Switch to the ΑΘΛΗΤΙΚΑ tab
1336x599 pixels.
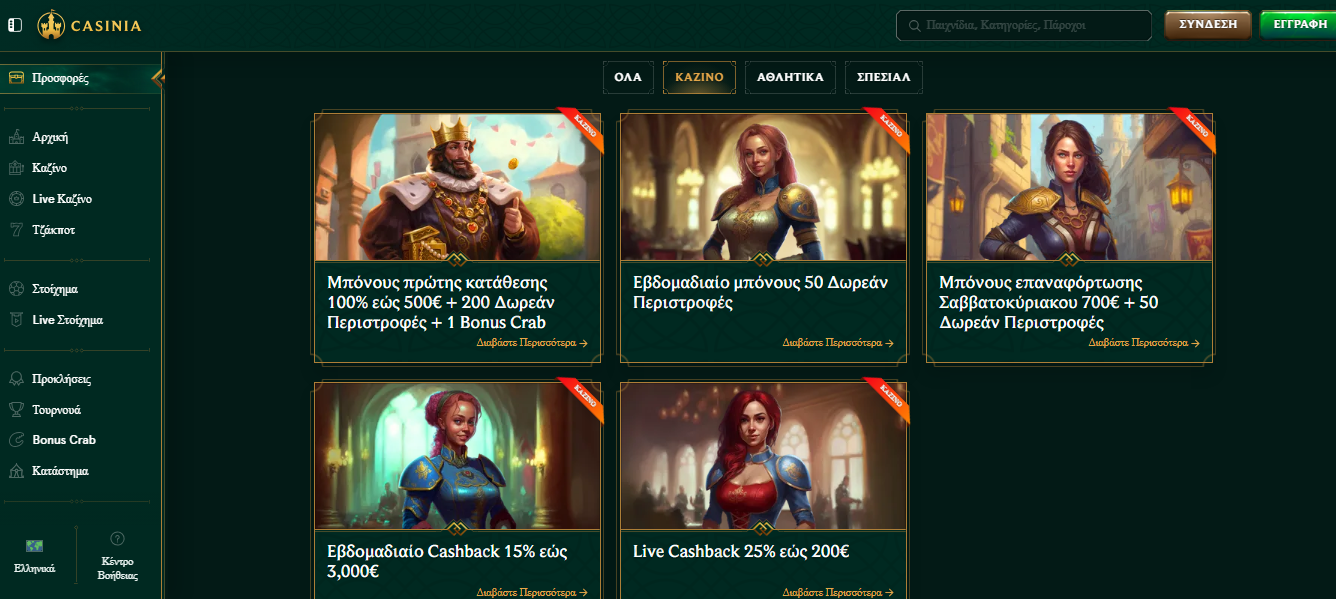(790, 77)
